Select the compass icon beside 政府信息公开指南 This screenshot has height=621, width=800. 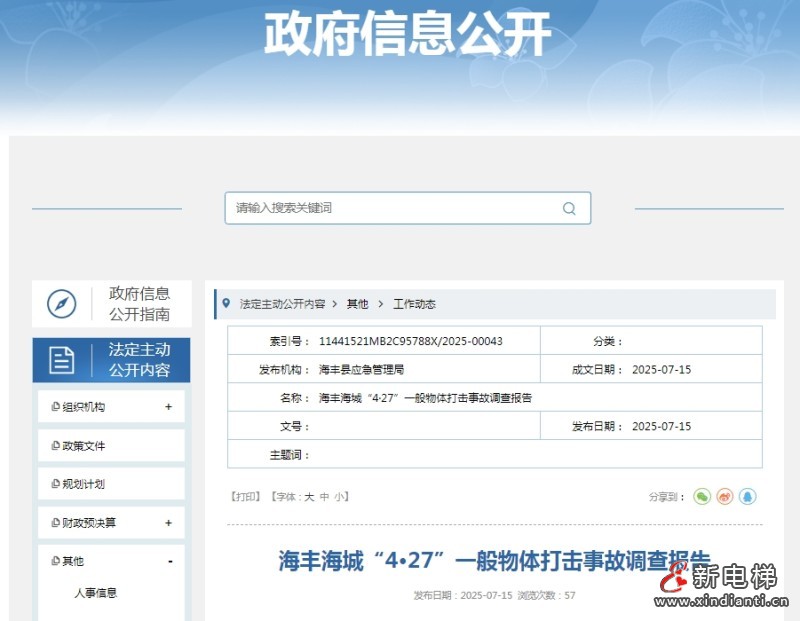tap(62, 303)
